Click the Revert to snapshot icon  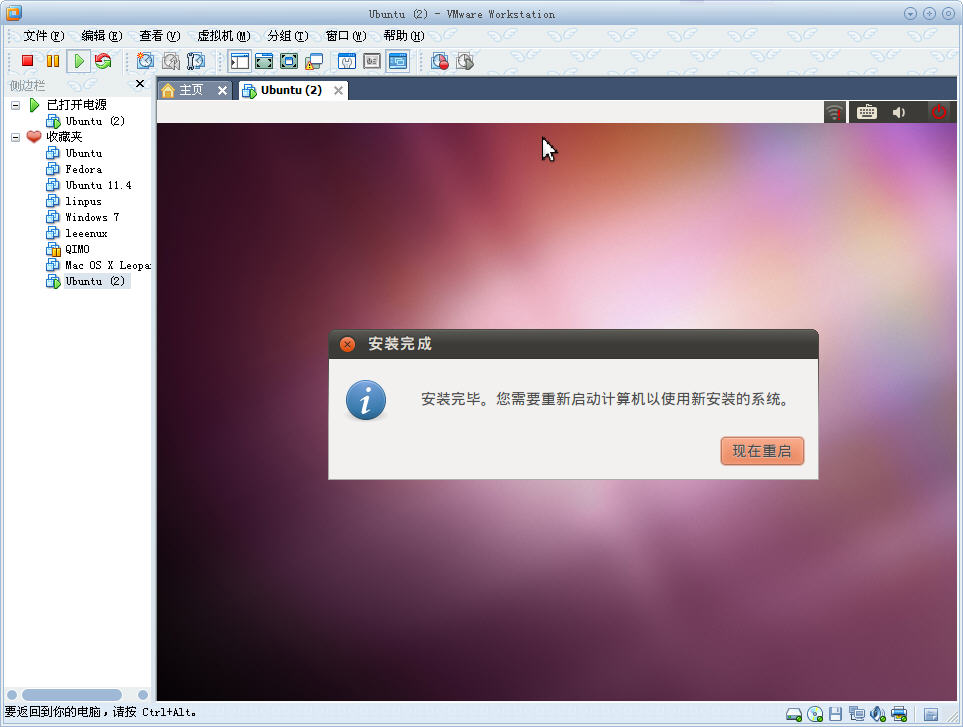tap(171, 61)
